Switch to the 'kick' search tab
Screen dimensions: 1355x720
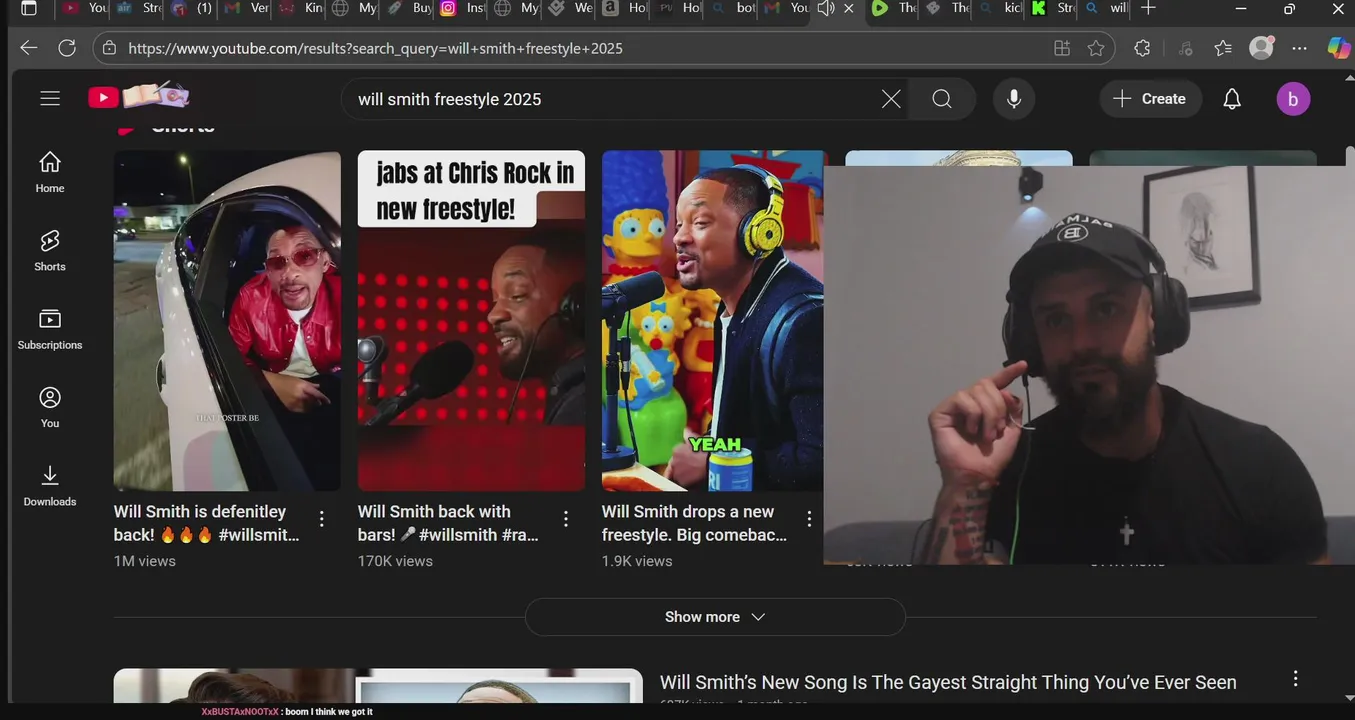(999, 8)
